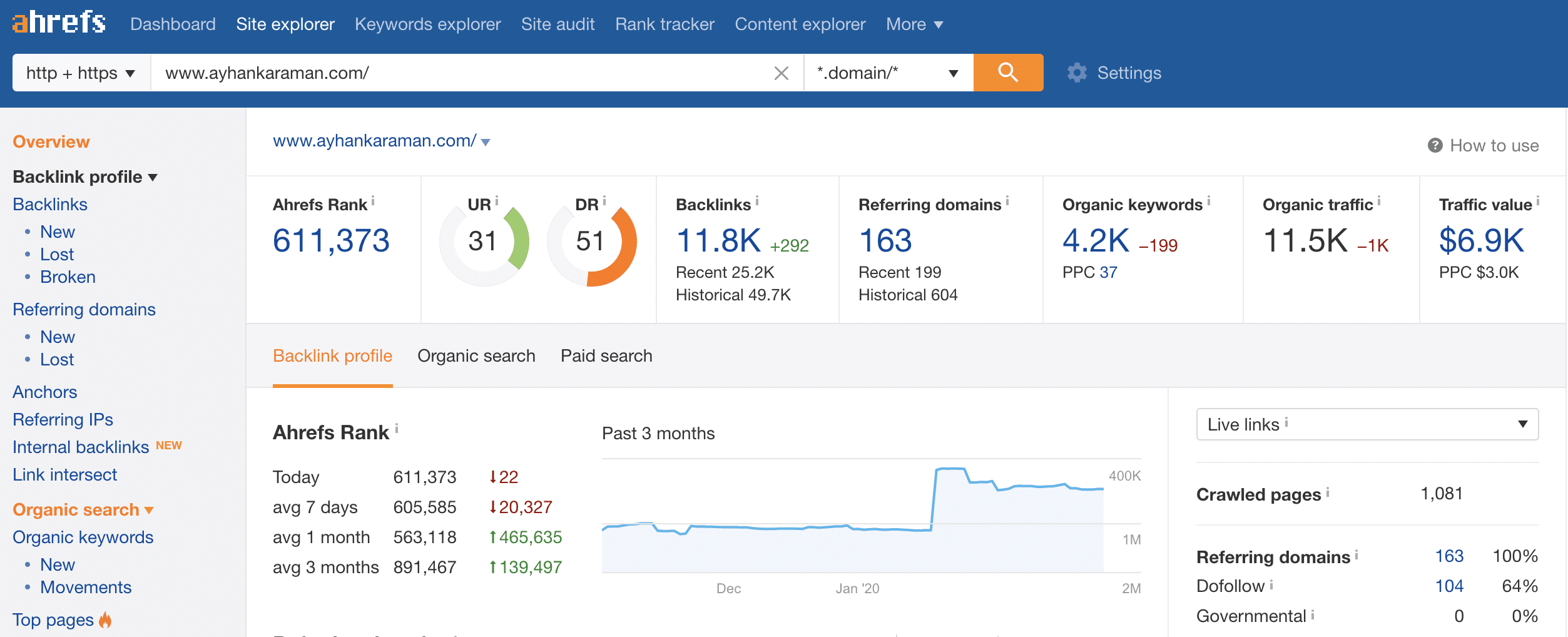Open Anchors in the sidebar
Screen dimensions: 1568x637
45,392
